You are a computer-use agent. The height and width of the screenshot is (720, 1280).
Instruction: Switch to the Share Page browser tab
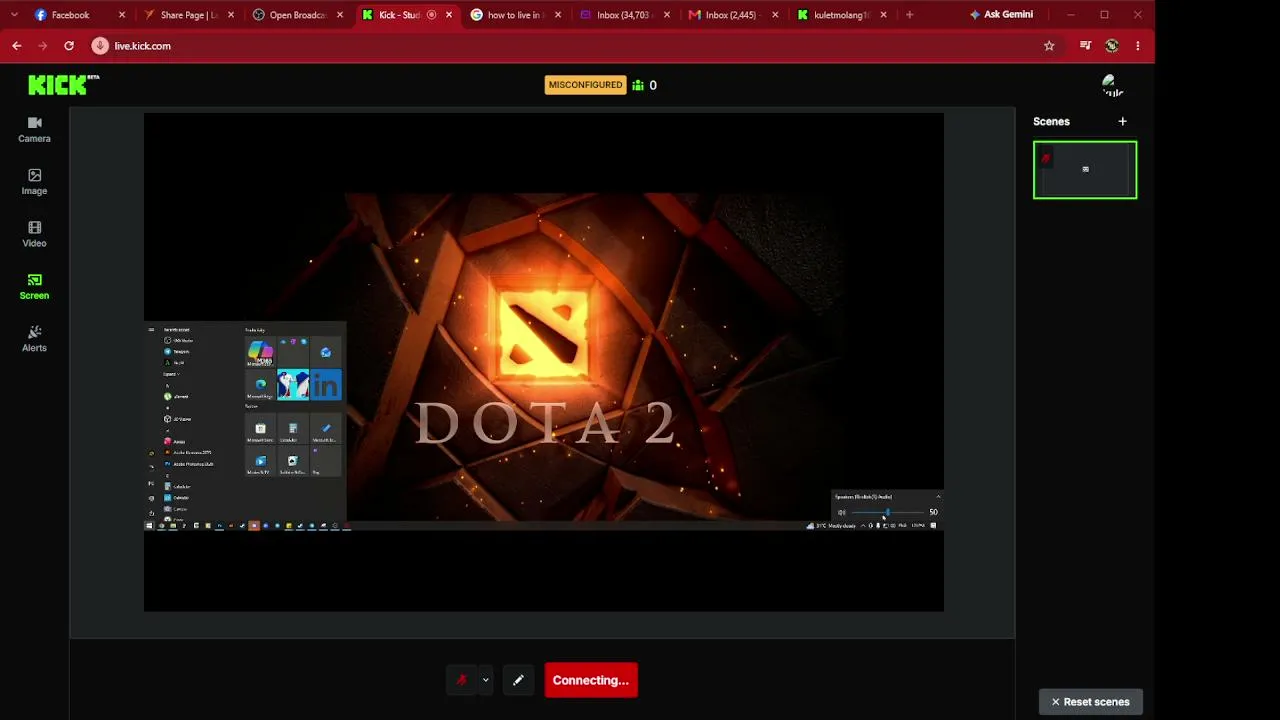188,15
